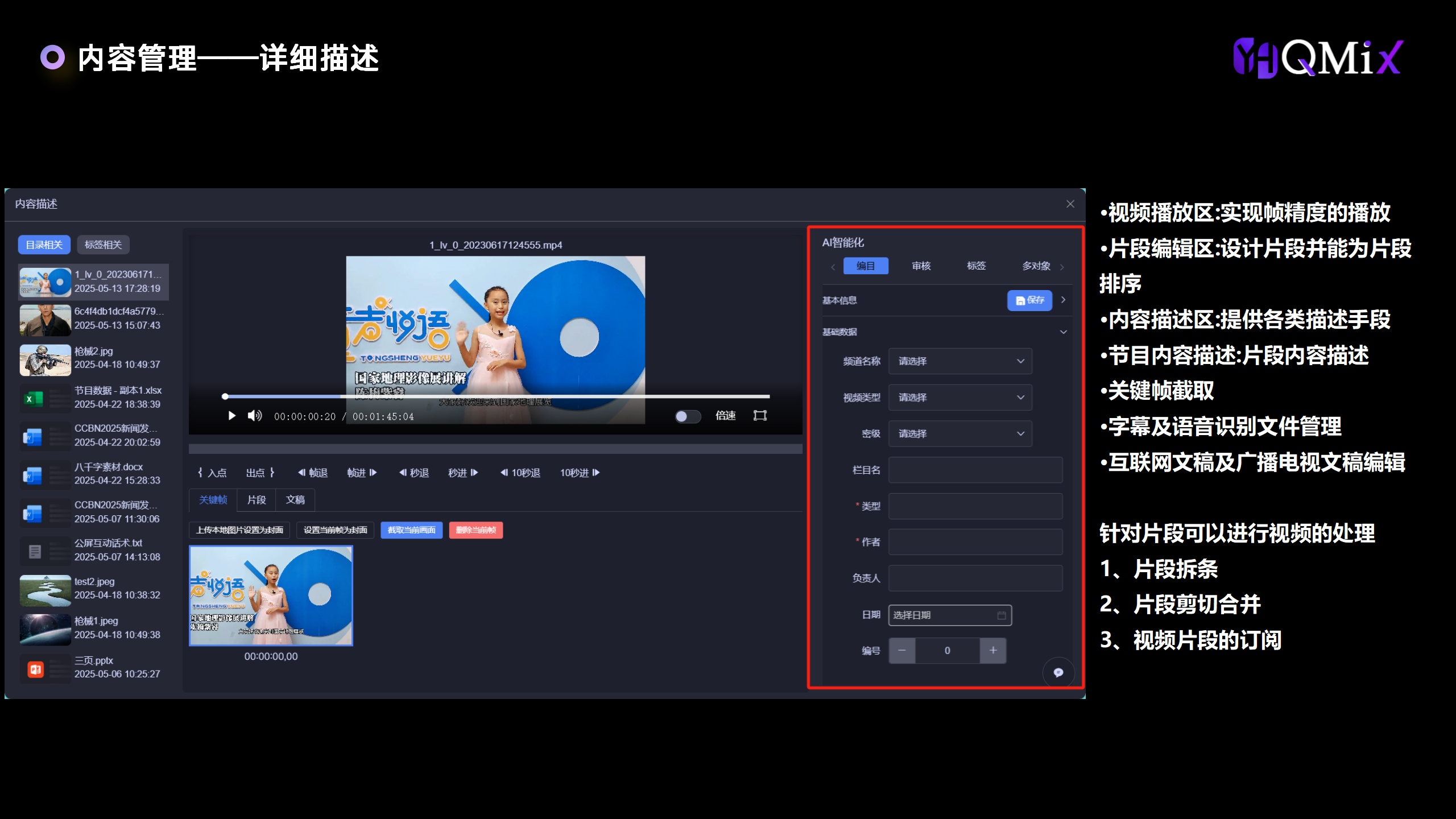The width and height of the screenshot is (1456, 819).
Task: Click the calendar icon in date field
Action: click(1001, 615)
